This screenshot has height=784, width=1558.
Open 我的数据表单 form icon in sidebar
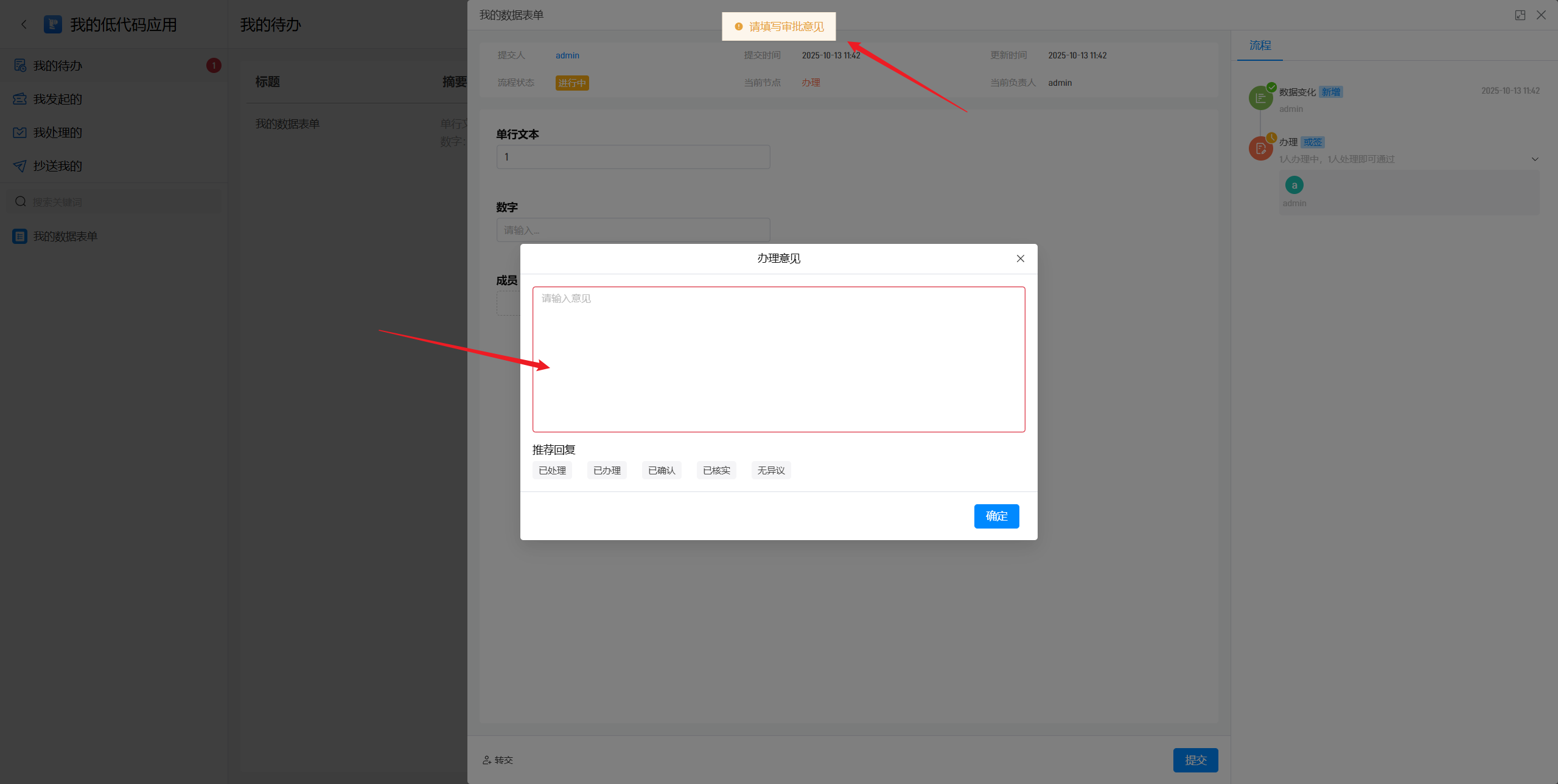(x=20, y=236)
